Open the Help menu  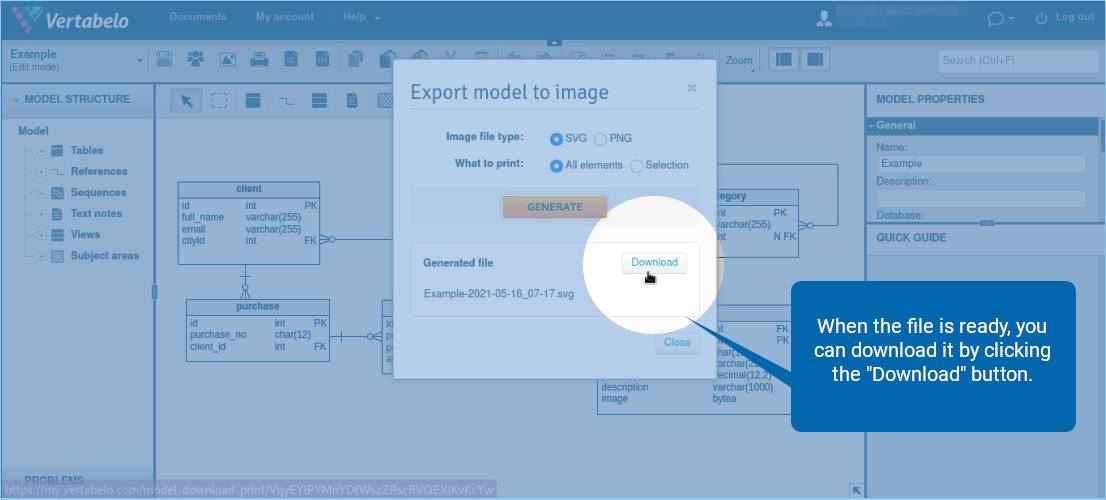[361, 17]
